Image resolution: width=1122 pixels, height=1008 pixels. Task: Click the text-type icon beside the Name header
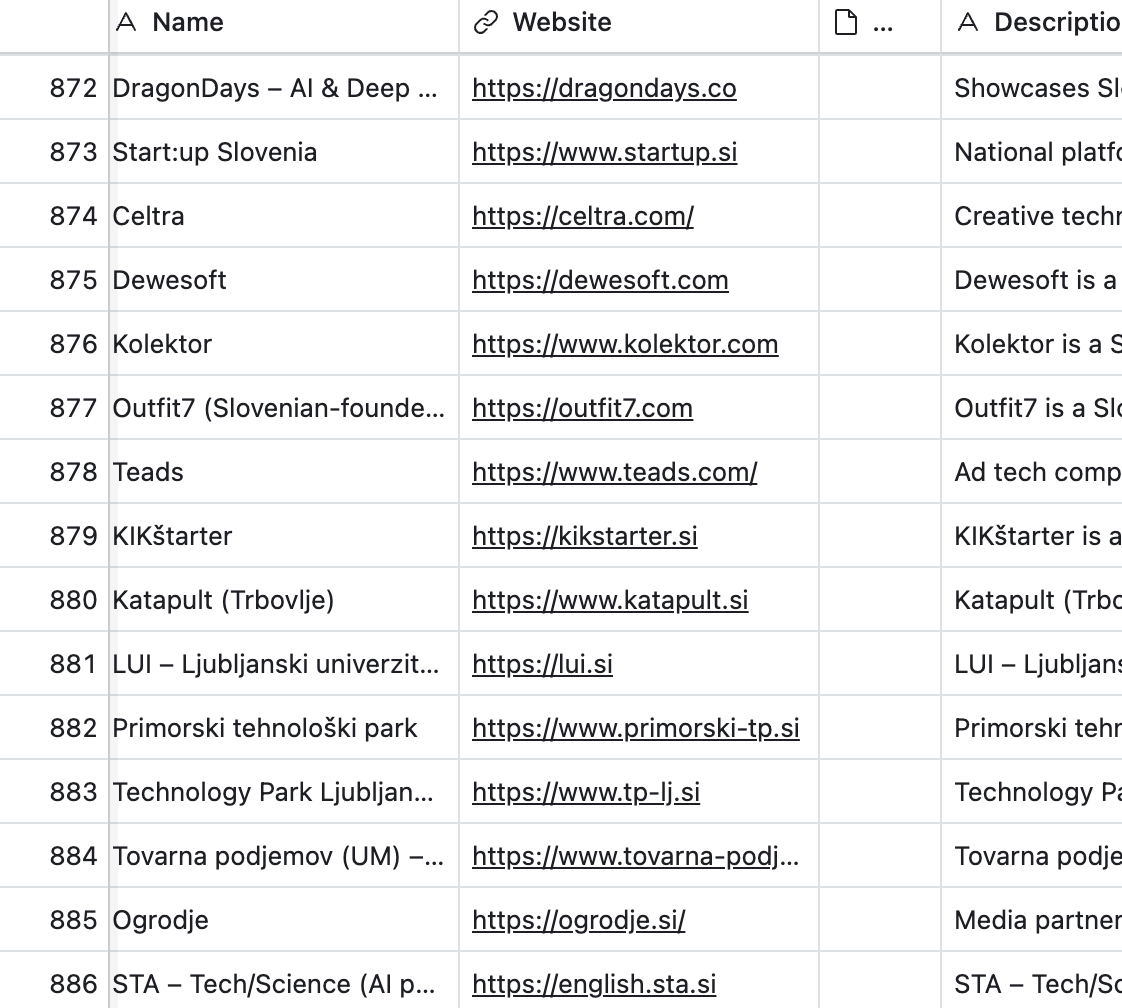click(x=126, y=22)
